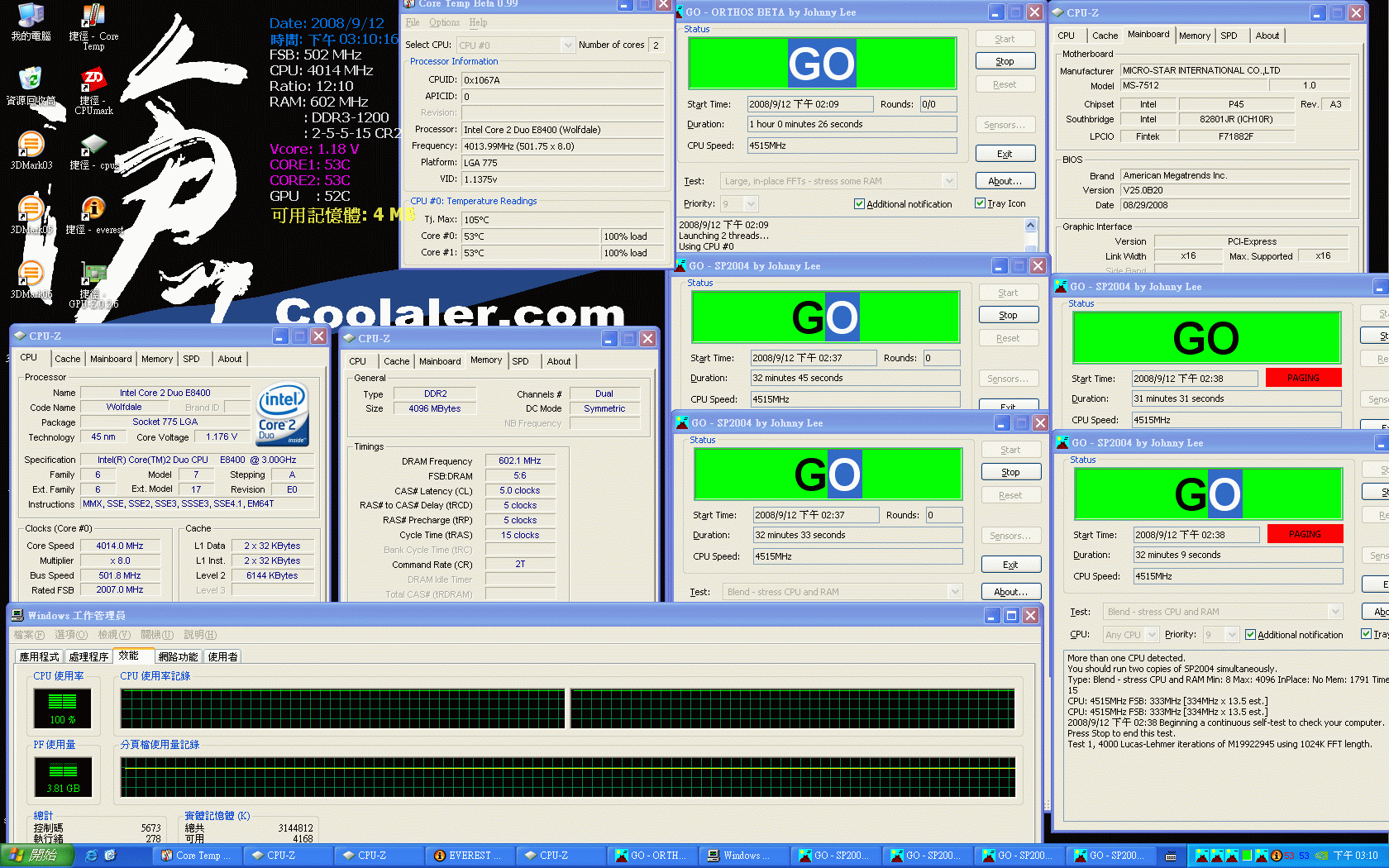The image size is (1389, 868).
Task: Launch the 3DMark03 desktop shortcut
Action: click(31, 150)
